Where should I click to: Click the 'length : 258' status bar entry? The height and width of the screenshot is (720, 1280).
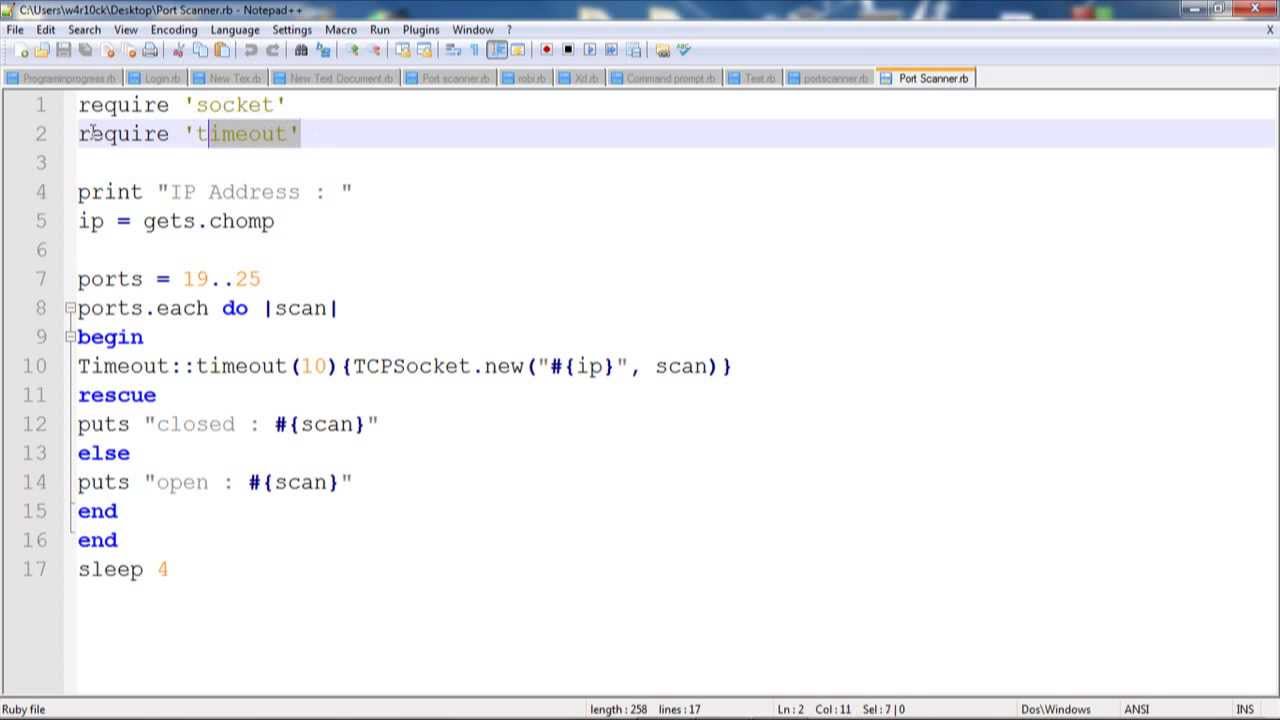(618, 709)
